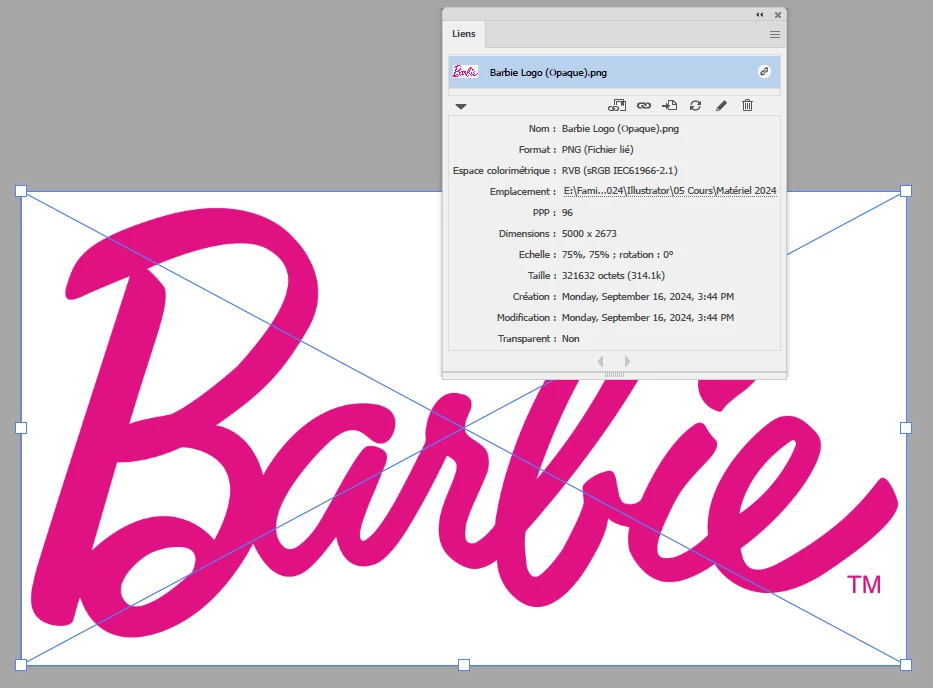Screen dimensions: 933x688
Task: Open the Liens panel tab
Action: [x=464, y=34]
